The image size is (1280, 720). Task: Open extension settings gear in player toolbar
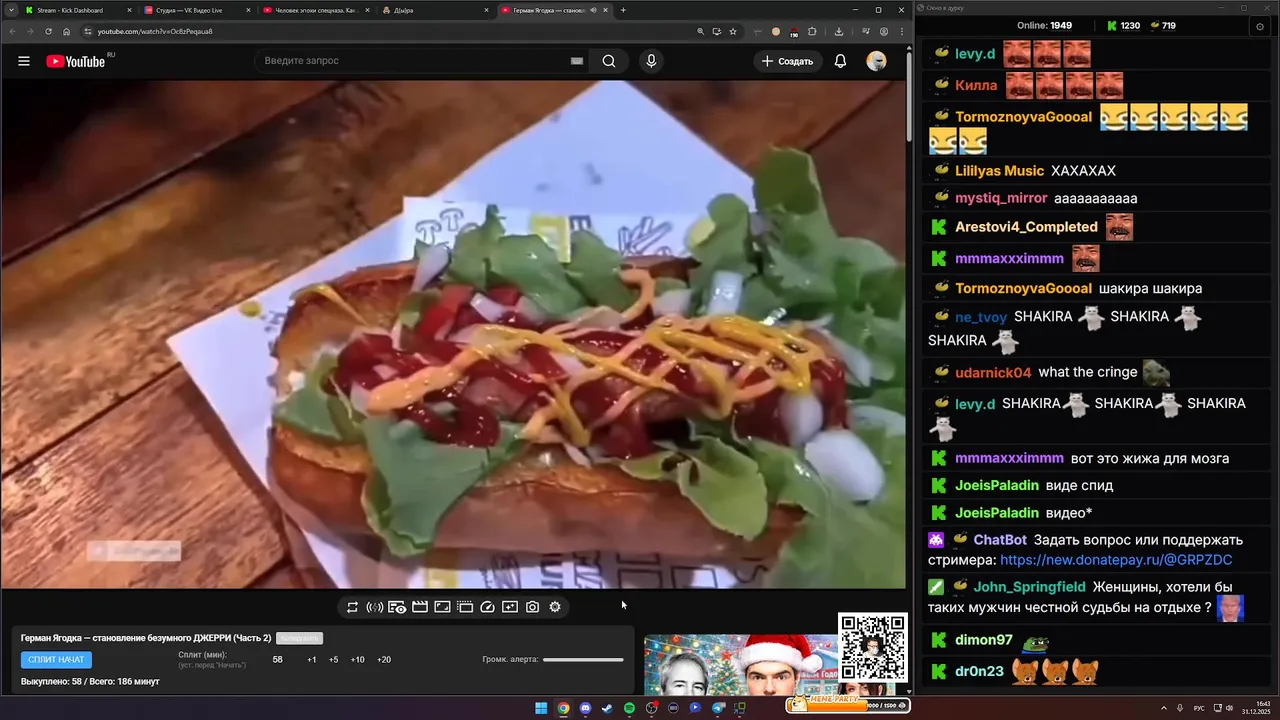tap(555, 607)
